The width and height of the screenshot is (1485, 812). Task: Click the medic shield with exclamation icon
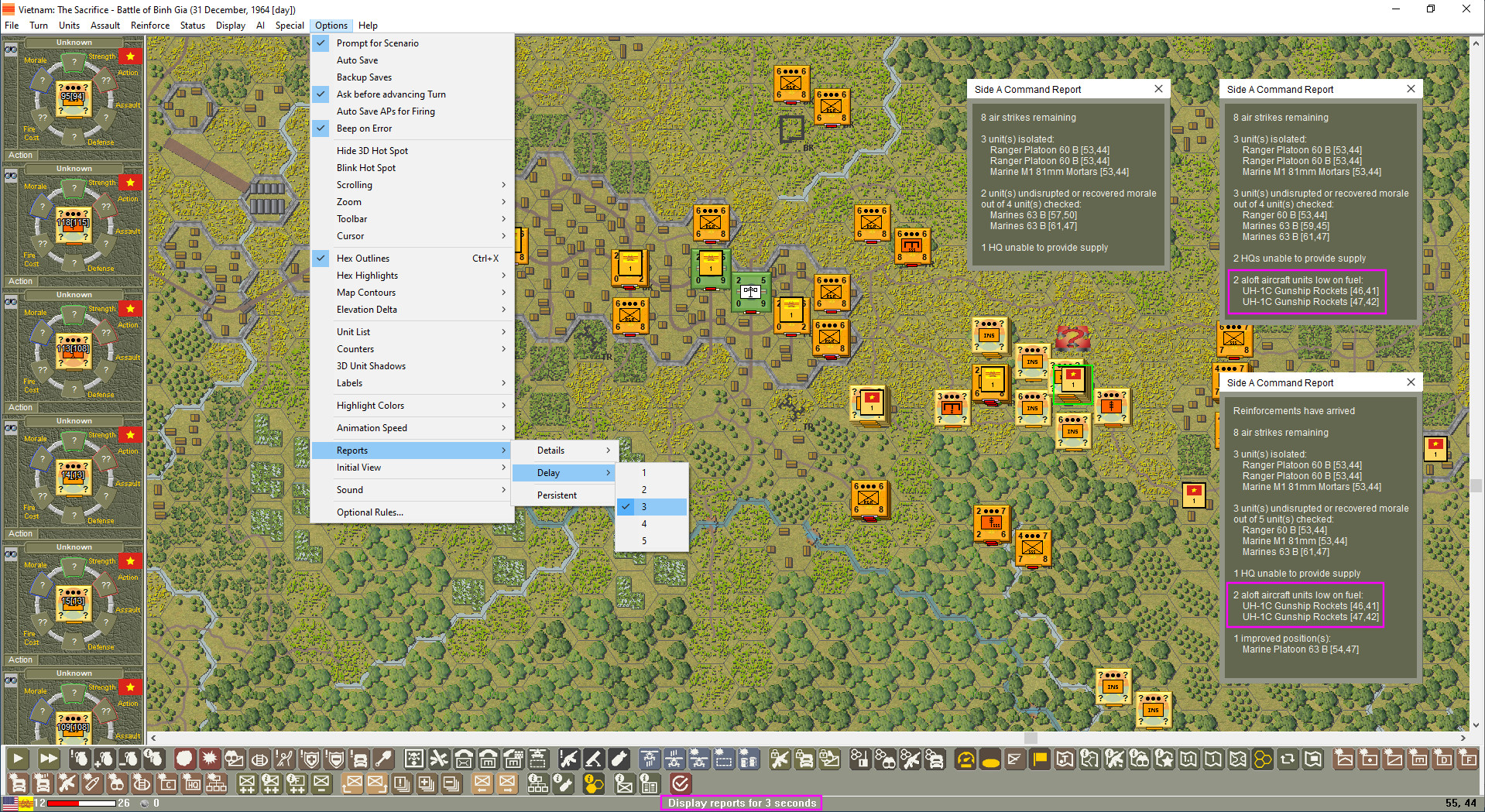pyautogui.click(x=308, y=759)
